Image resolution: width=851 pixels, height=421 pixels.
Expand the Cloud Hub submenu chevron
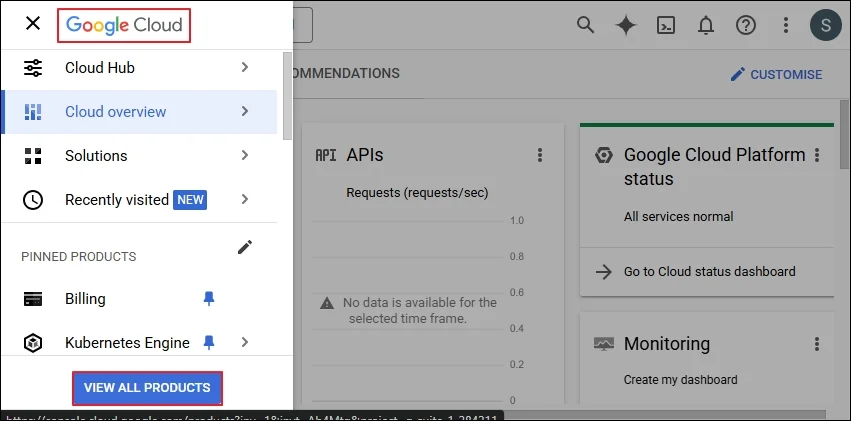pyautogui.click(x=245, y=67)
